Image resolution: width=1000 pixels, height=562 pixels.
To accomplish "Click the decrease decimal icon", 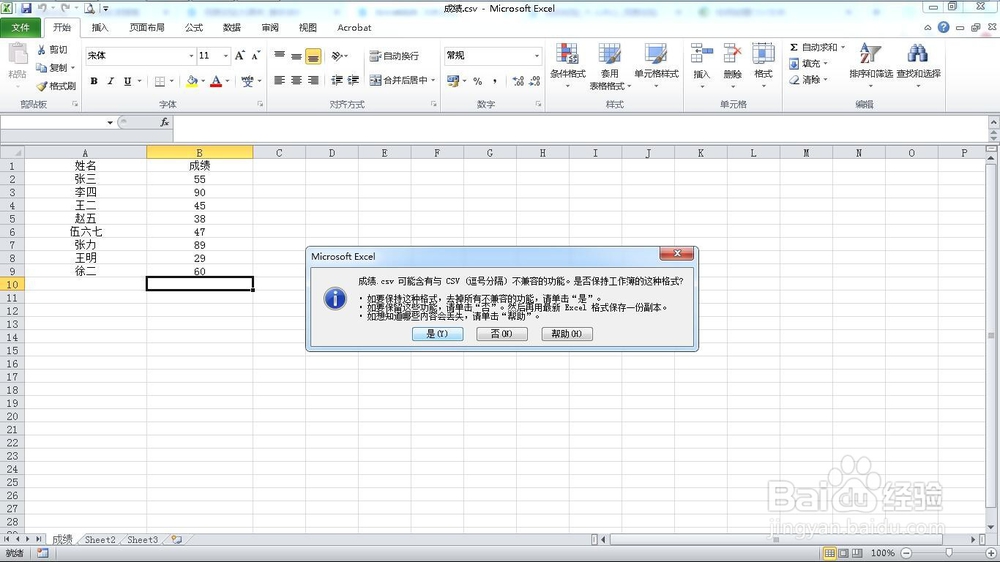I will click(534, 81).
